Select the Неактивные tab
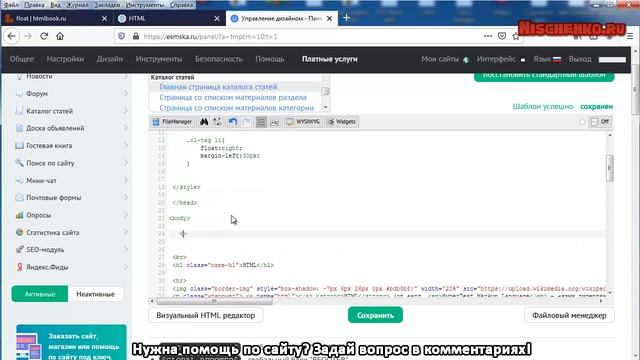Viewport: 640px width, 360px height. (x=96, y=294)
